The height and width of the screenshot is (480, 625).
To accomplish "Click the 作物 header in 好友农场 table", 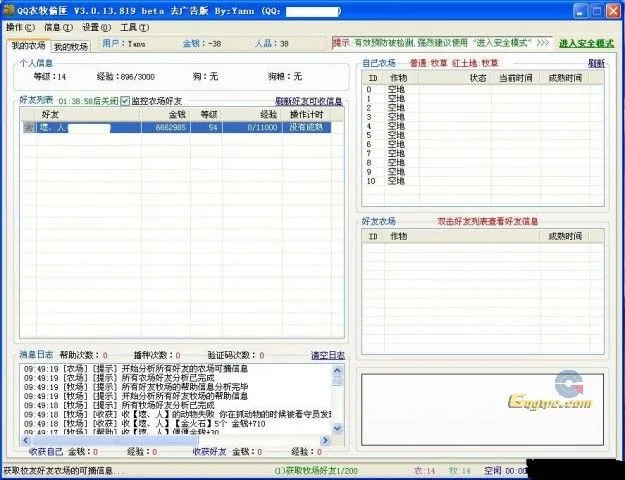I will click(462, 236).
